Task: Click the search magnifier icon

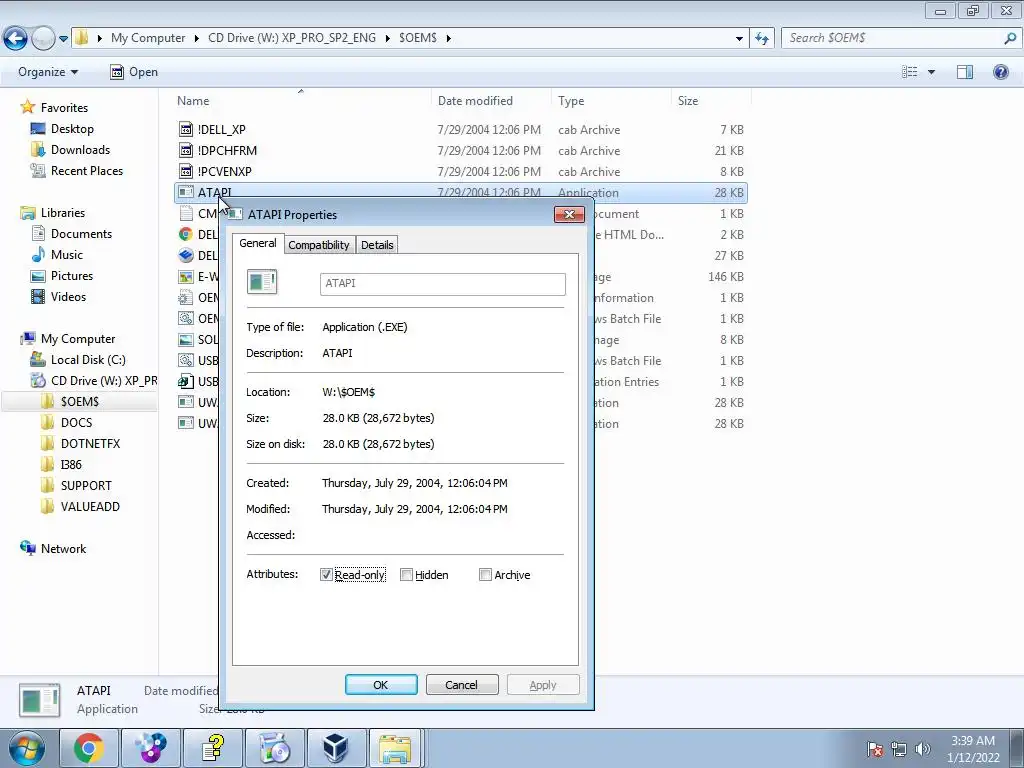Action: (1010, 39)
